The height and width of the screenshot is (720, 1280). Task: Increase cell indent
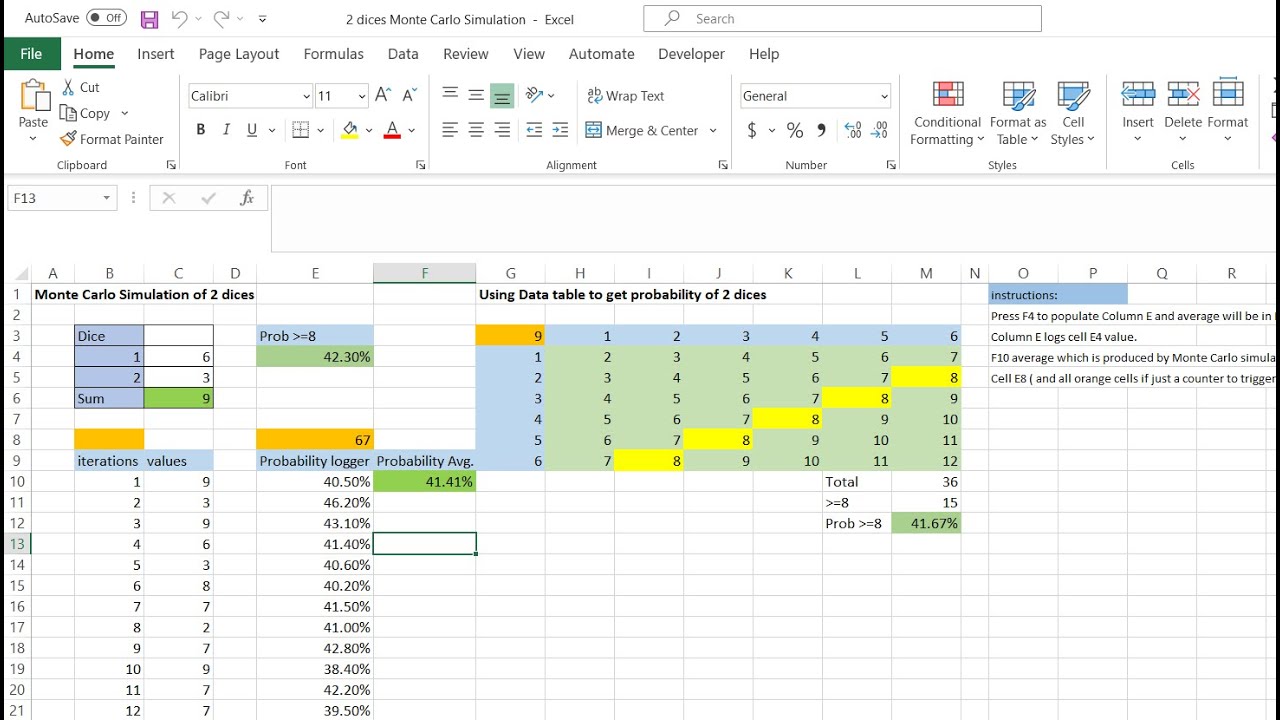tap(560, 130)
